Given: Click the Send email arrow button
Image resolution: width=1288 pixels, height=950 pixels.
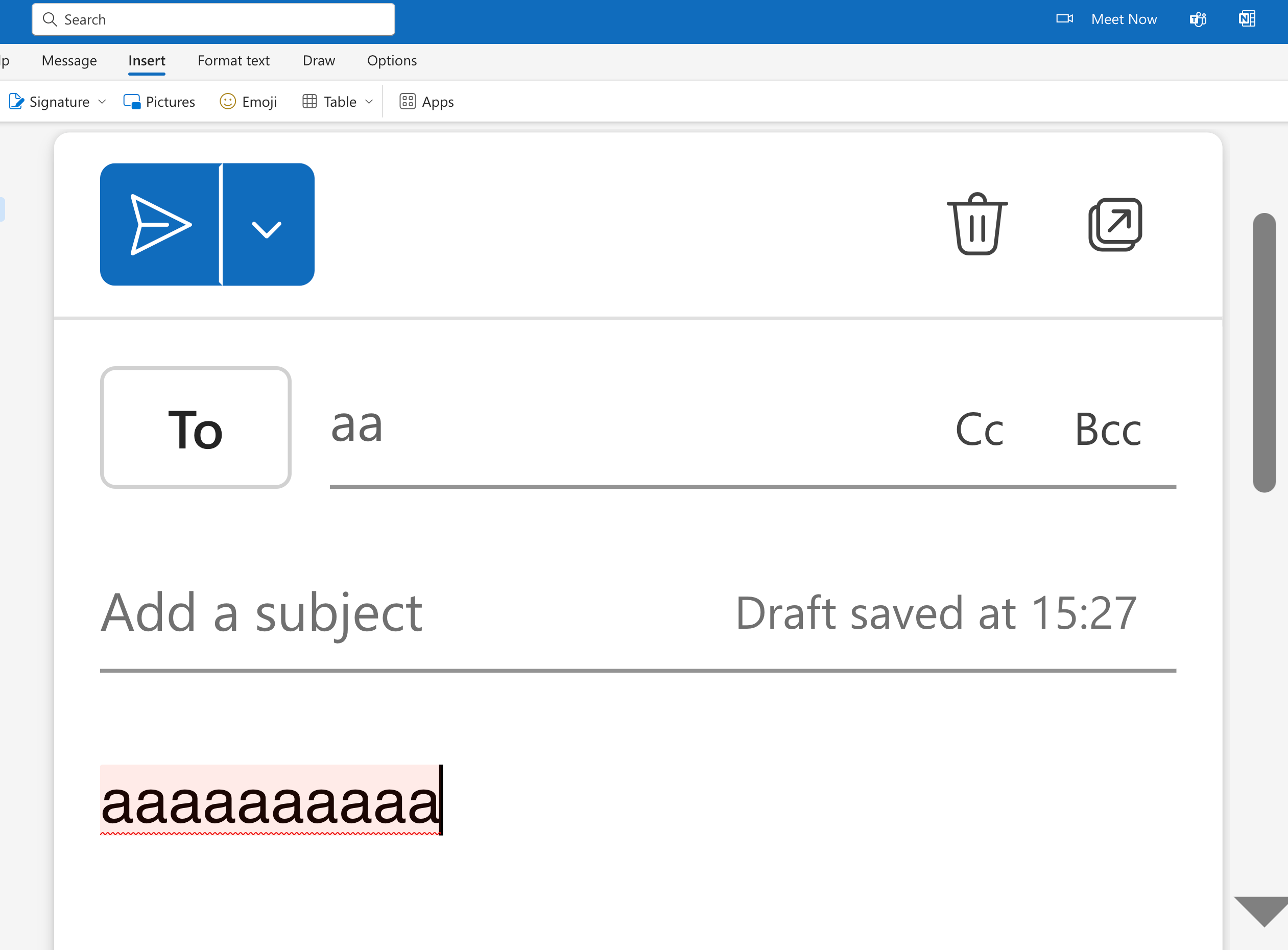Looking at the screenshot, I should 160,224.
